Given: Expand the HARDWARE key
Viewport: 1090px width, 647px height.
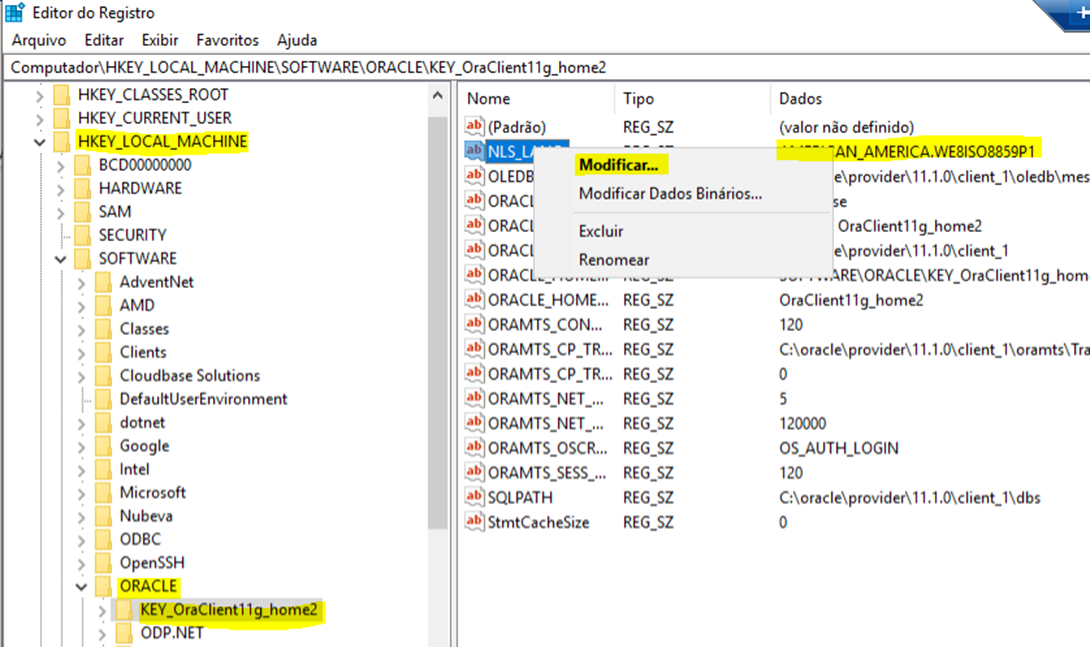Looking at the screenshot, I should (x=60, y=189).
